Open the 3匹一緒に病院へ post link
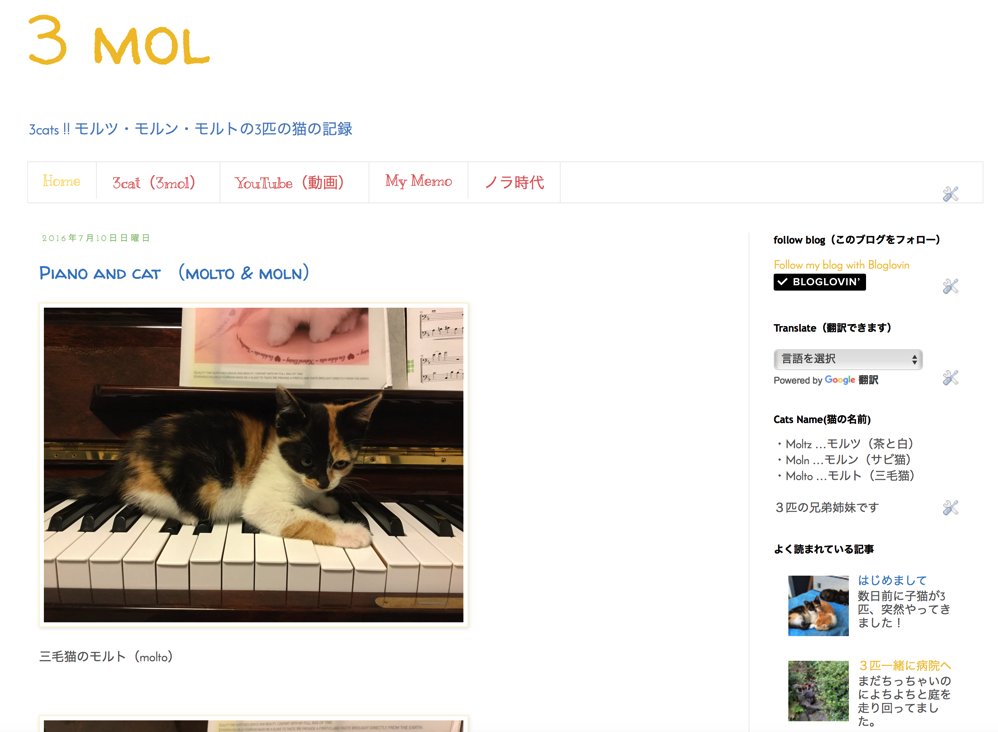Screen dimensions: 998x732 tap(904, 665)
